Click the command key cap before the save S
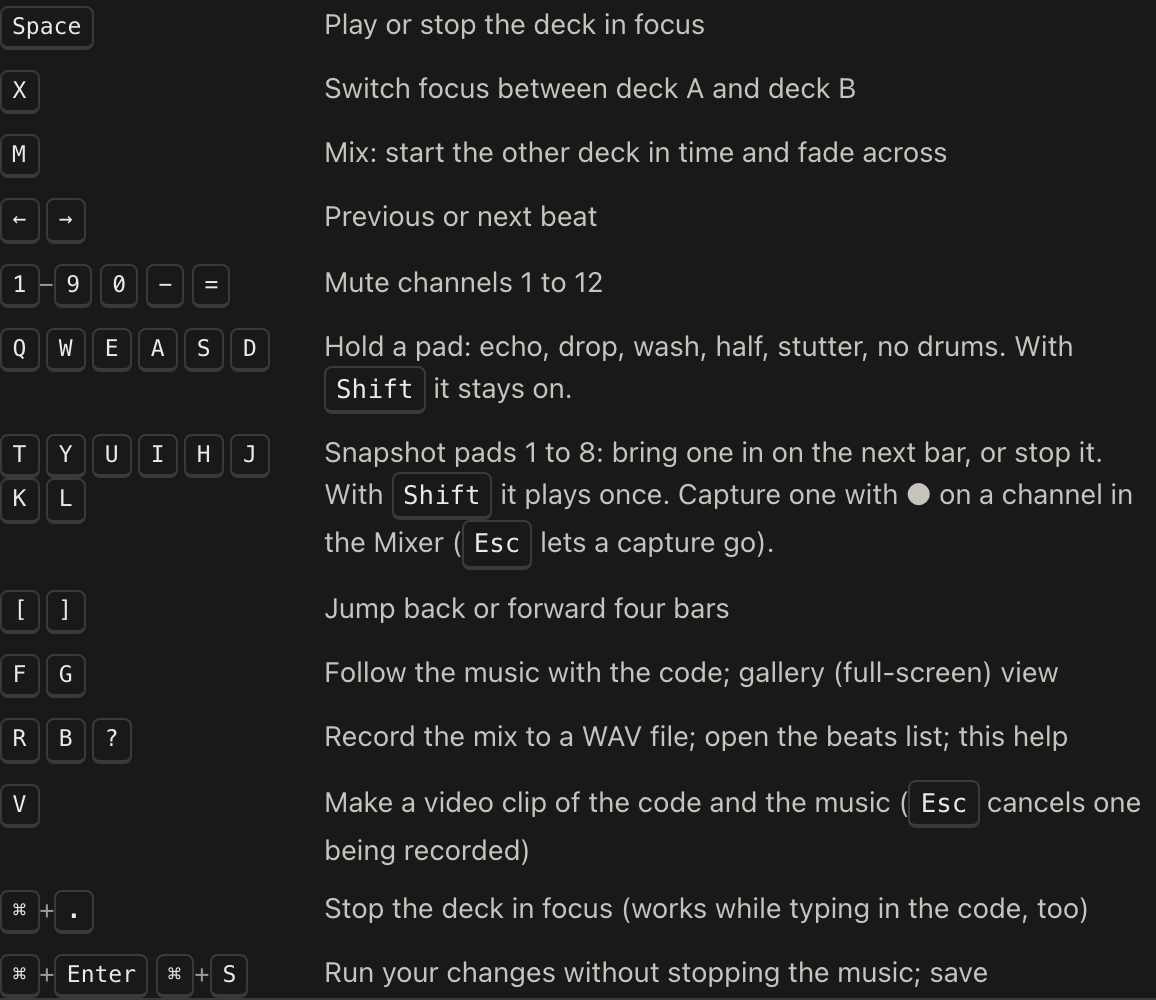Image resolution: width=1156 pixels, height=1000 pixels. (175, 976)
